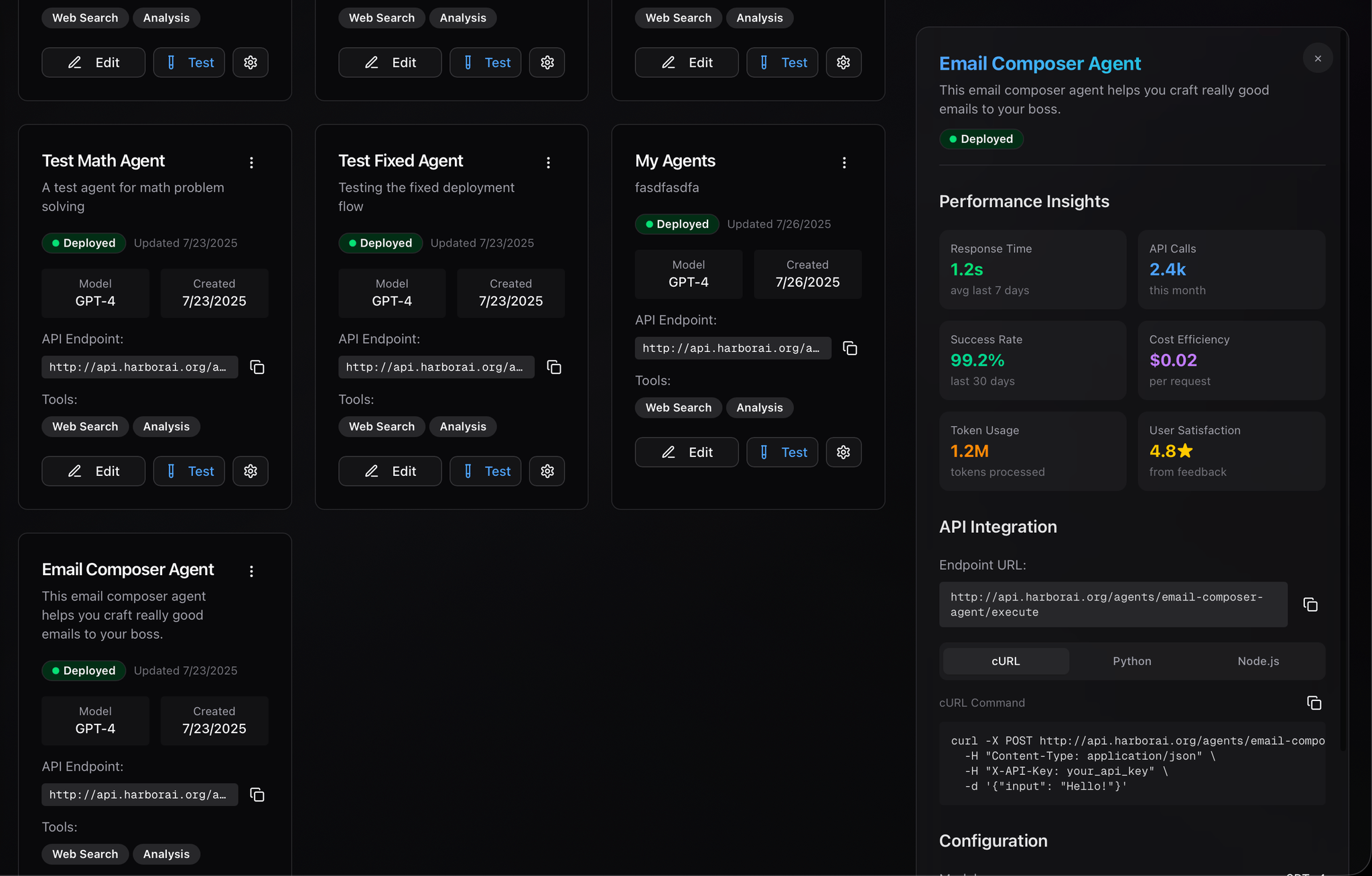Image resolution: width=1372 pixels, height=876 pixels.
Task: Close the Email Composer Agent detail panel
Action: pyautogui.click(x=1317, y=58)
